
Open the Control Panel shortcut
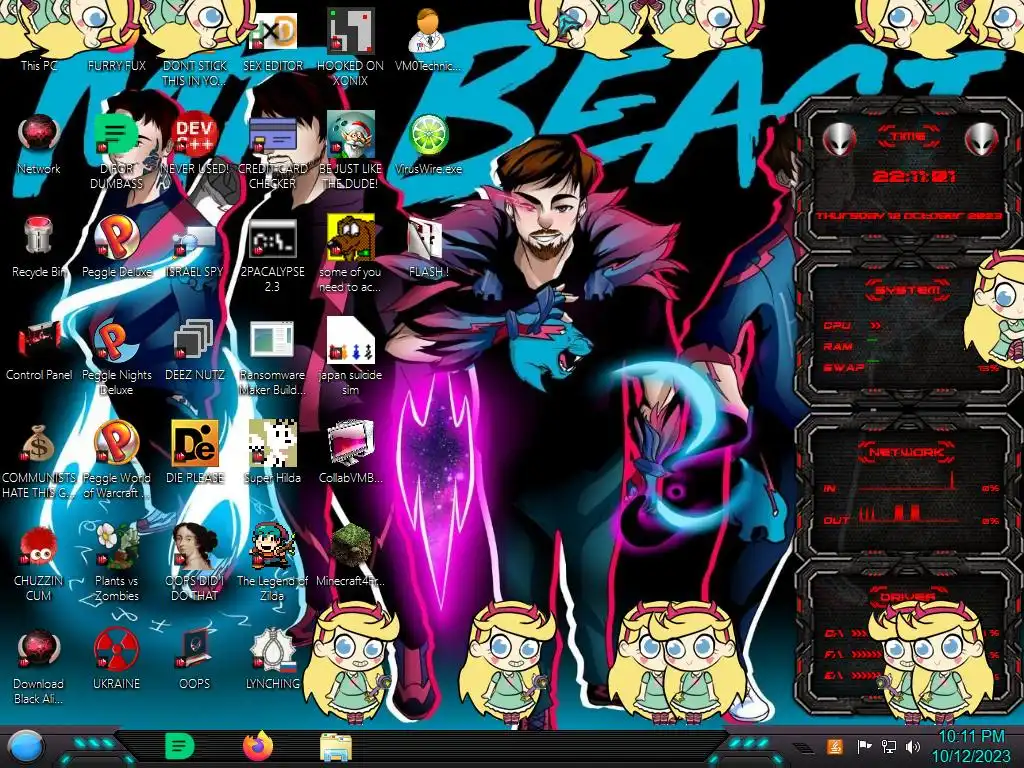tap(39, 350)
